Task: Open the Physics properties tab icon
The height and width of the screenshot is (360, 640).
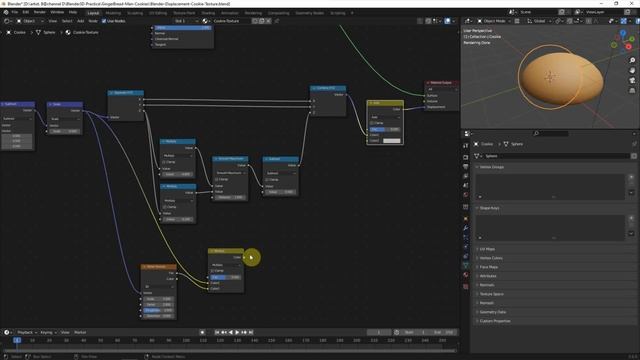Action: coord(466,247)
